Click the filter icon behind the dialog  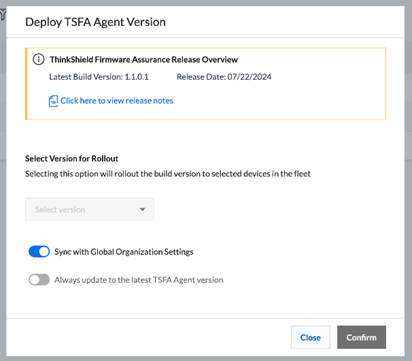3,15
